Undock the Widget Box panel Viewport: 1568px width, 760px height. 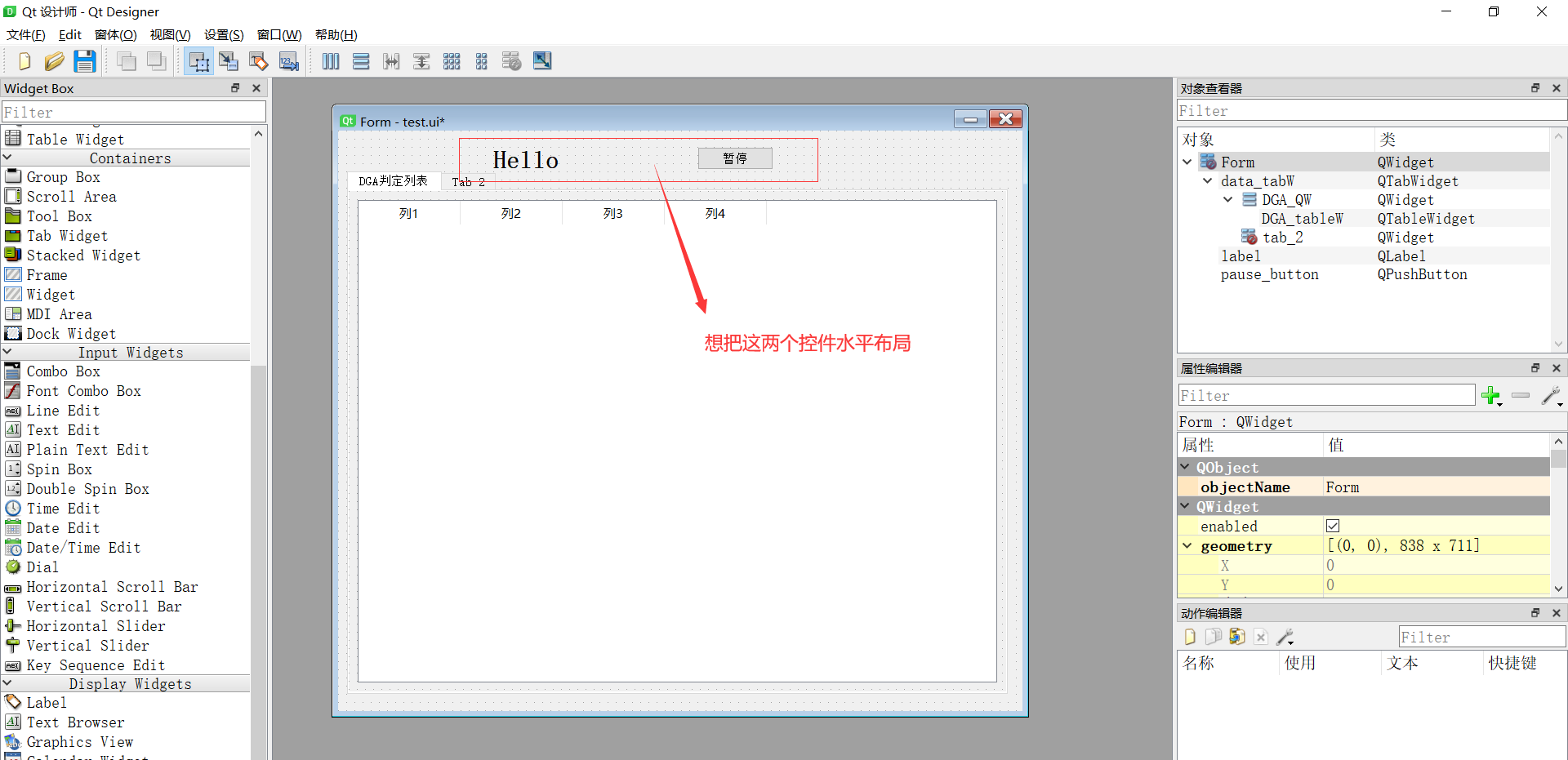235,88
